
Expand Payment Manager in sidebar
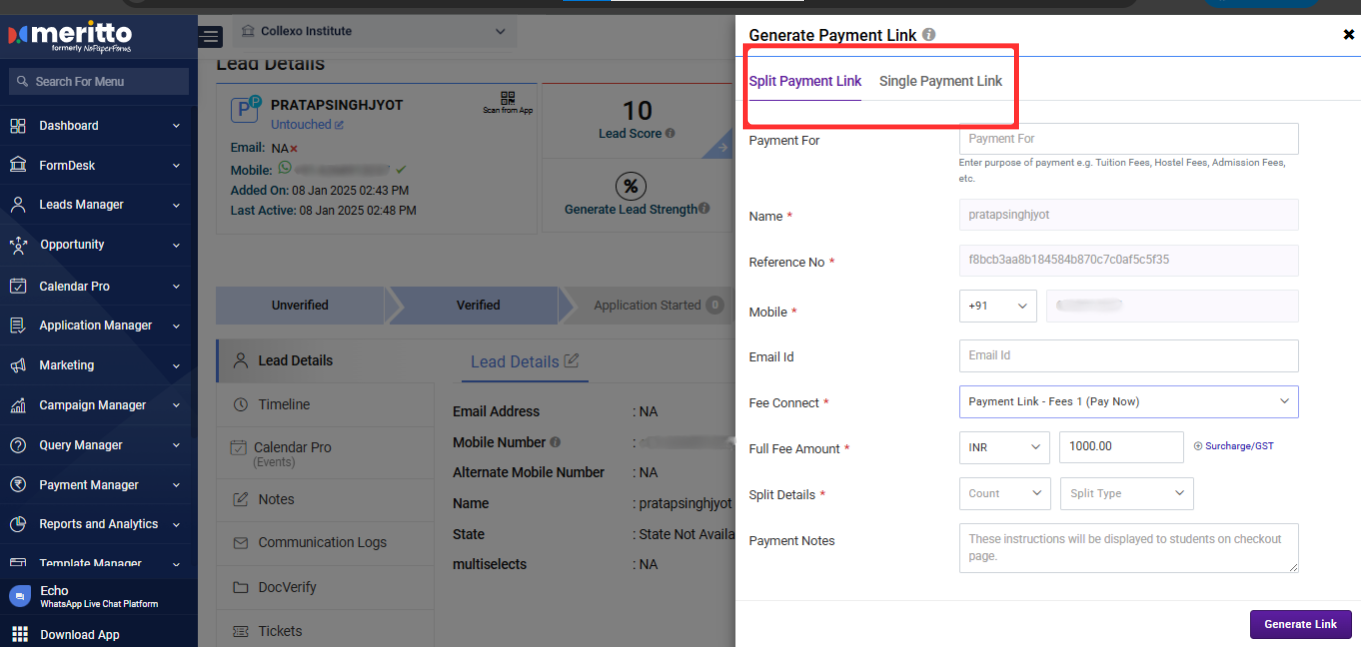point(96,485)
